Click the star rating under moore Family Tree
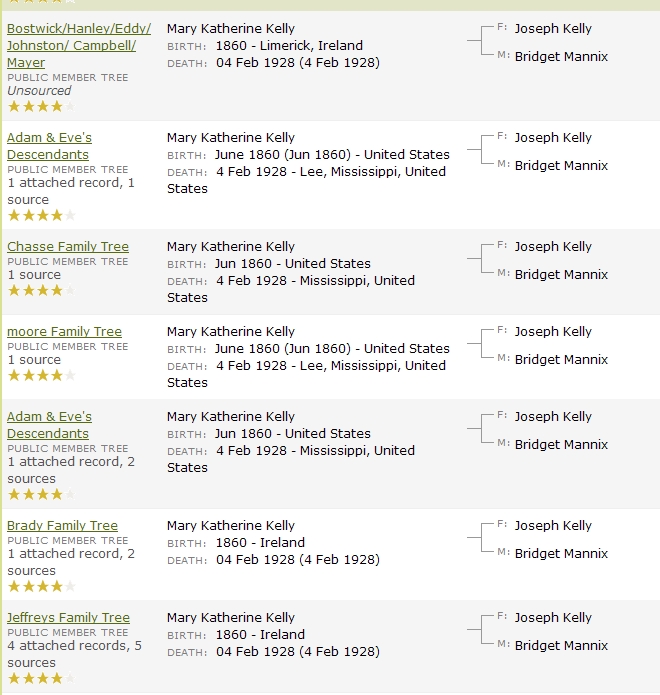 point(41,376)
